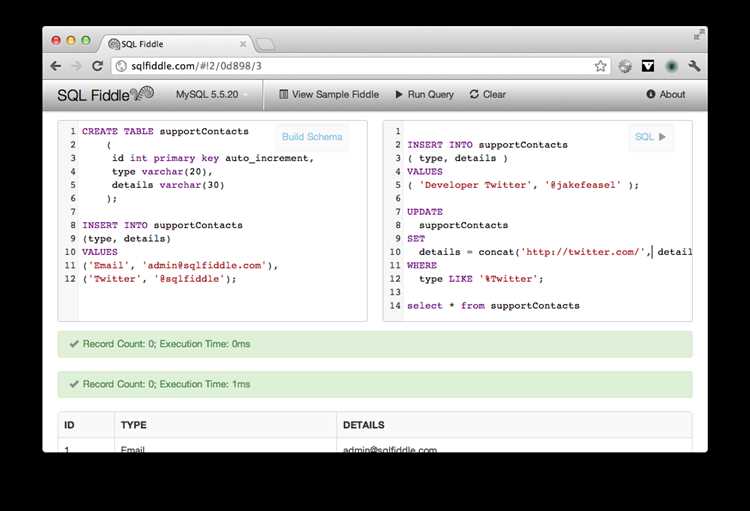Open a new browser tab

[x=265, y=44]
